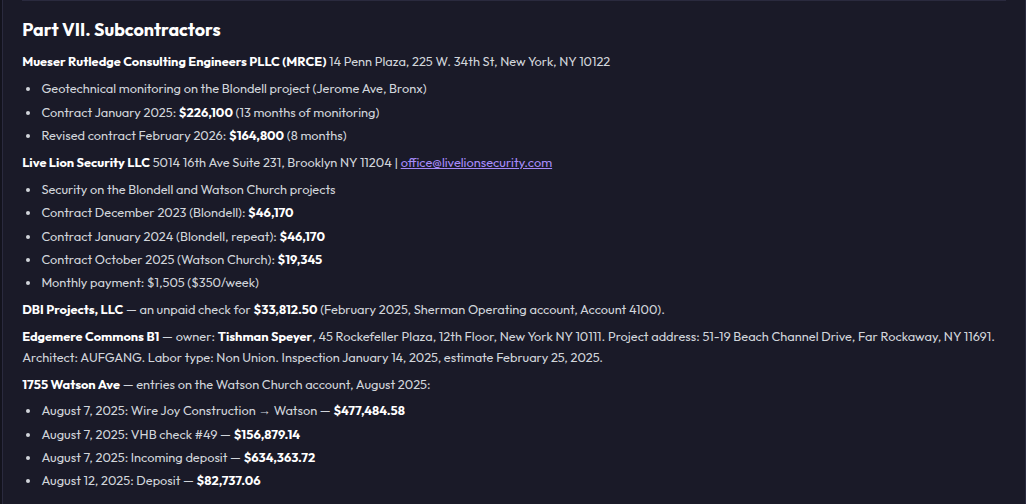This screenshot has height=504, width=1026.
Task: Click the incoming deposit $634,363.72 amount
Action: 279,458
